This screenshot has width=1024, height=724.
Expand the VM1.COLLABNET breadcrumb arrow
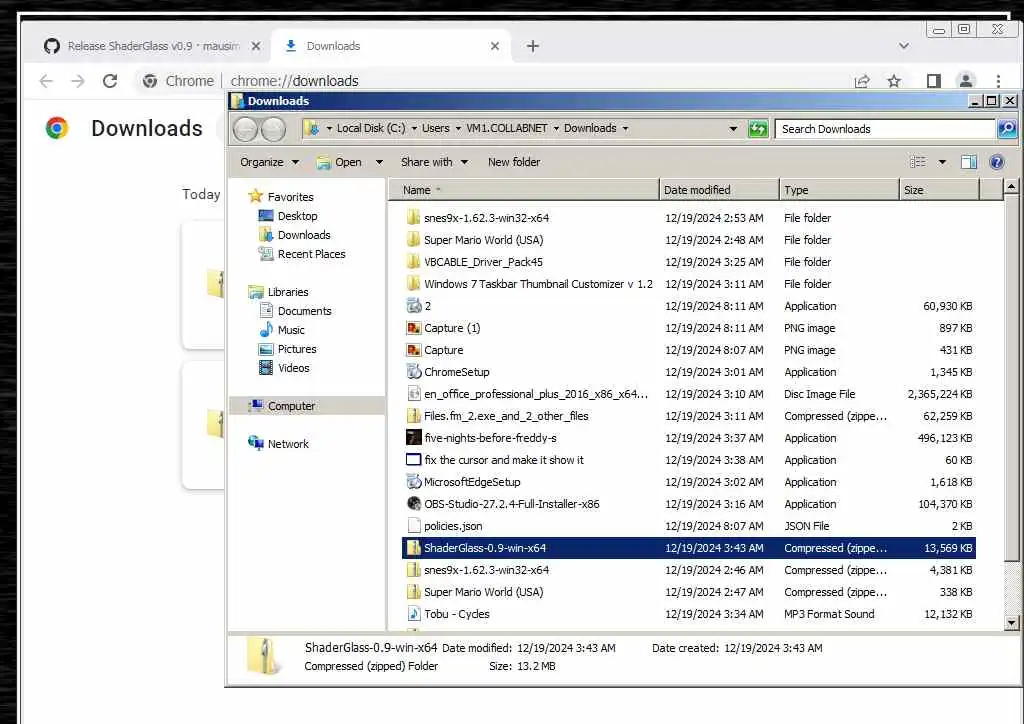[556, 129]
